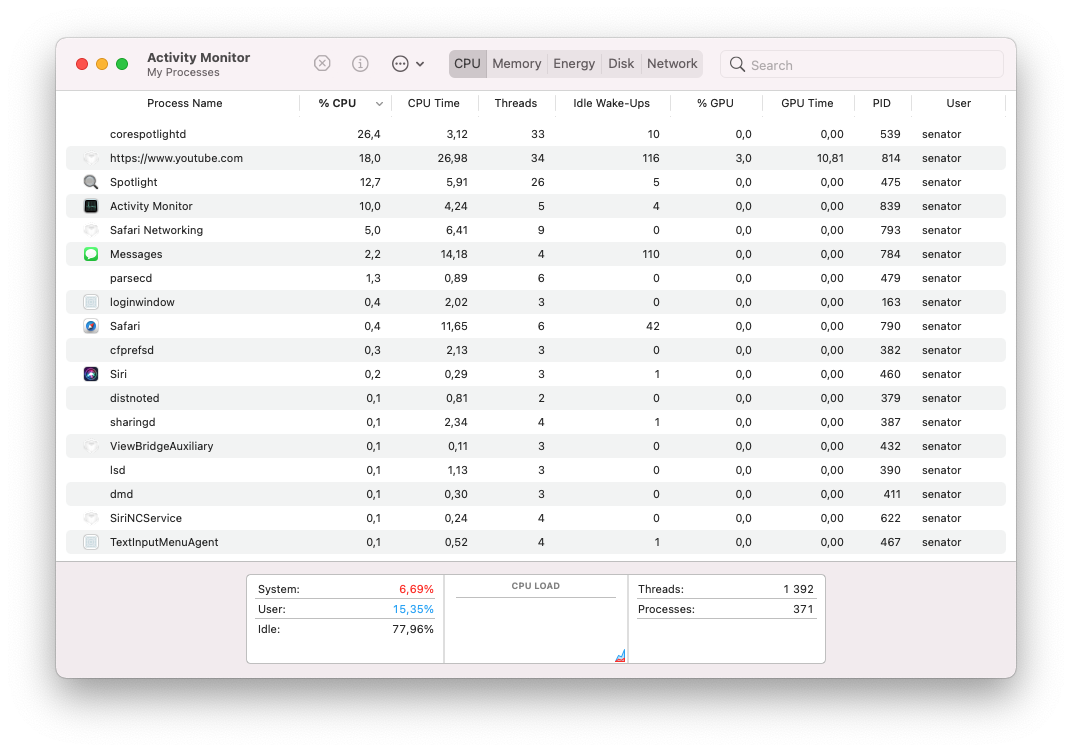The image size is (1072, 752).
Task: Click the Activity Monitor window title
Action: [x=198, y=57]
